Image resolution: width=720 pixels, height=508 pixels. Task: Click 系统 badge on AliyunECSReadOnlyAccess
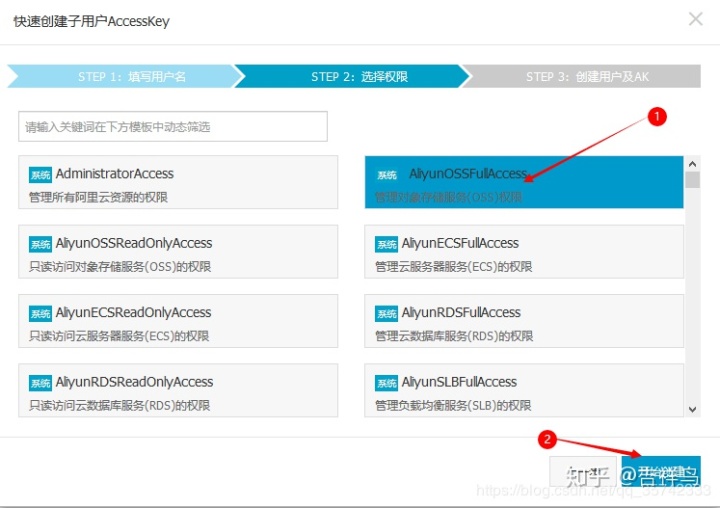point(40,313)
